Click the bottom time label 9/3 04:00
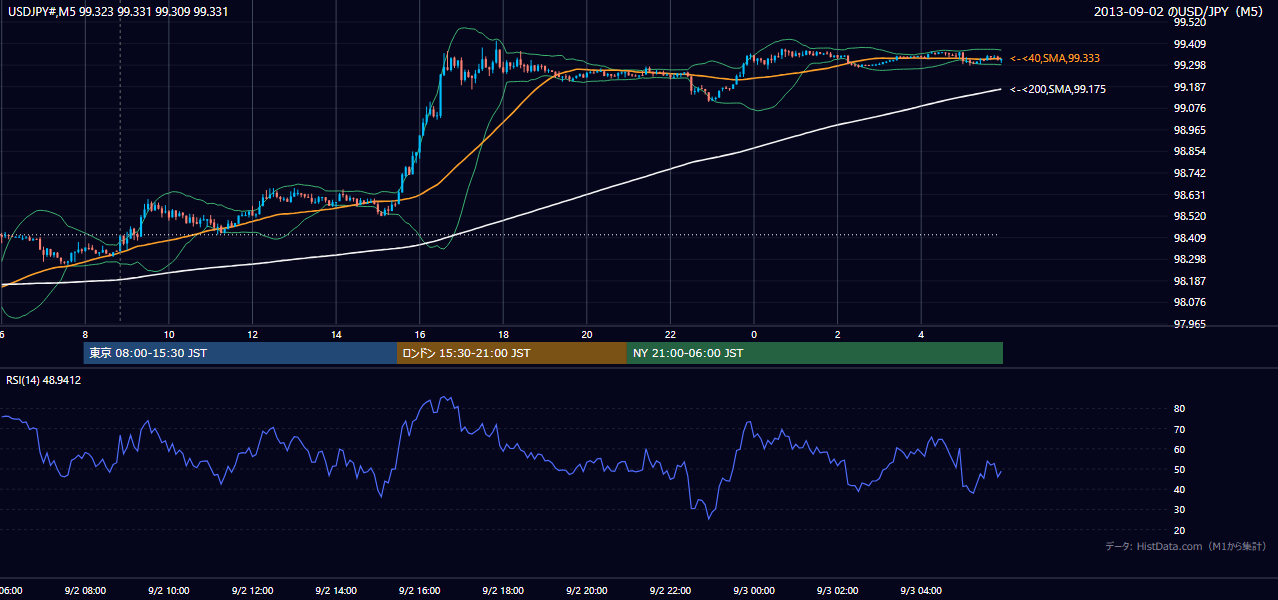The image size is (1278, 600). tap(920, 590)
